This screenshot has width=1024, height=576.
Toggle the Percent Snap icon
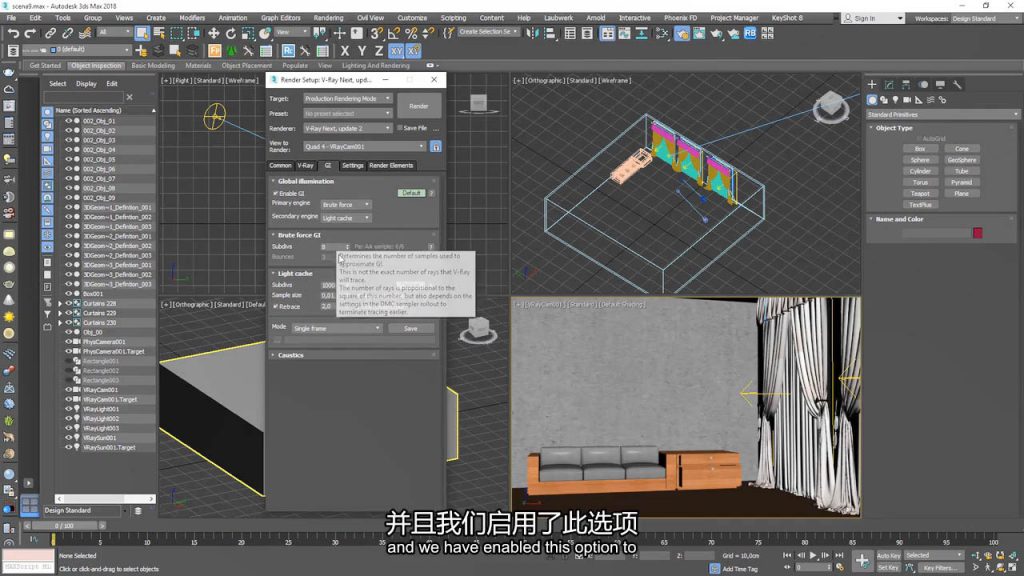point(411,33)
